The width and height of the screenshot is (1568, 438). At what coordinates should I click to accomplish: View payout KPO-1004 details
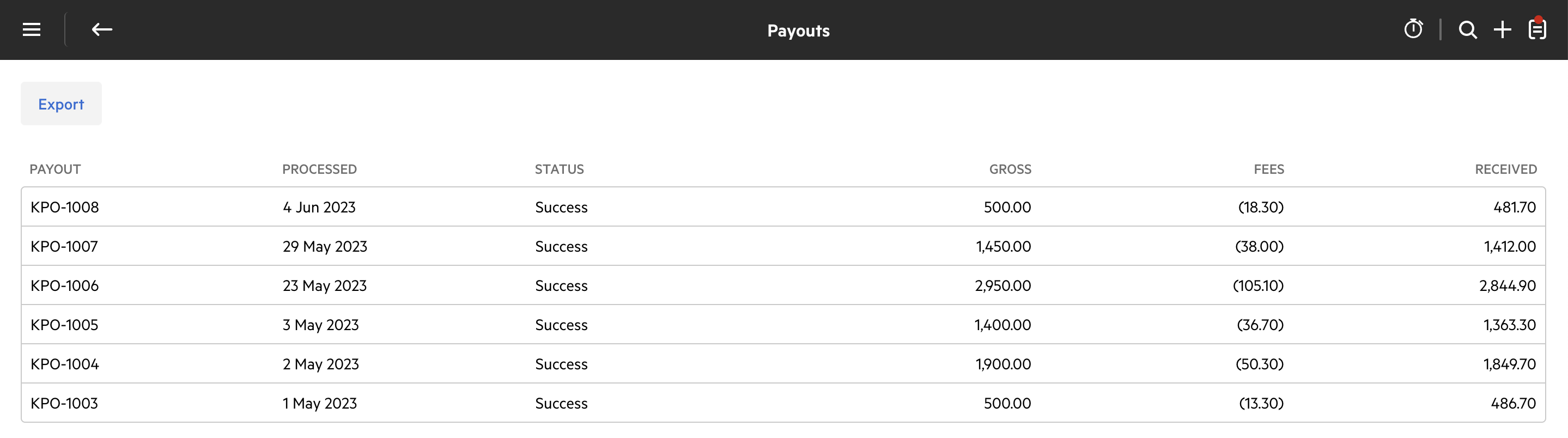tap(64, 364)
